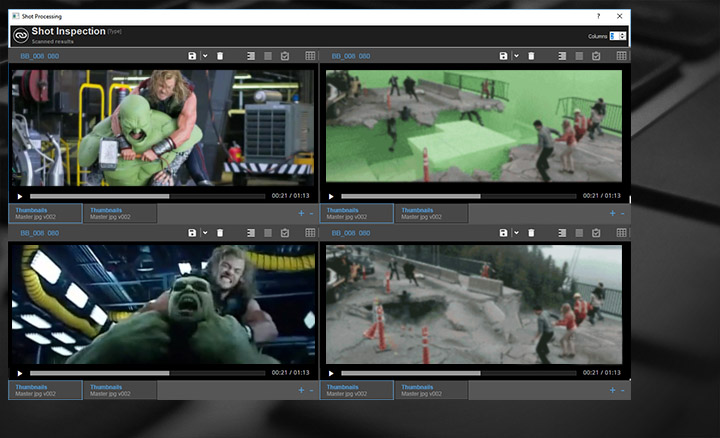This screenshot has height=438, width=720.
Task: Click the save icon in the bottom-right panel
Action: point(503,233)
